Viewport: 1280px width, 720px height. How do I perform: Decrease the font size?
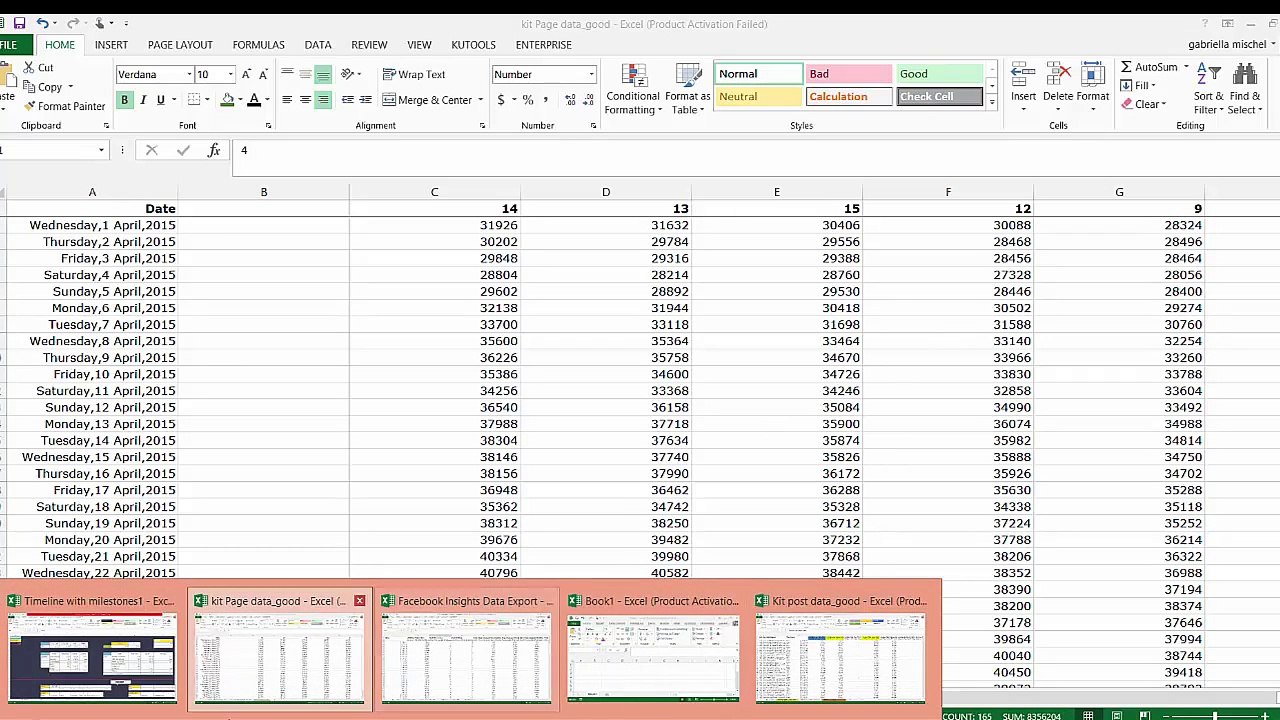coord(263,75)
